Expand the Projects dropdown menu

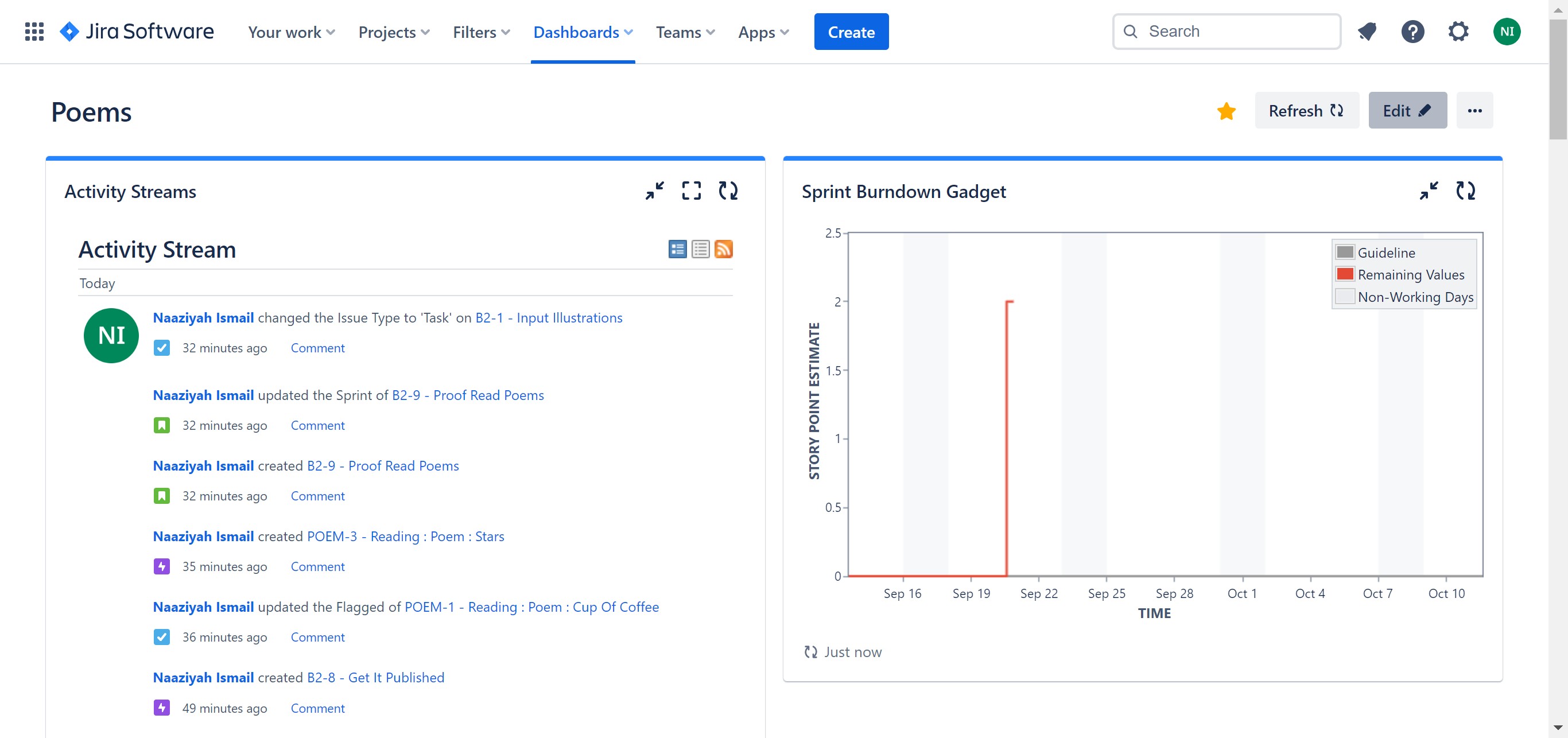tap(394, 32)
